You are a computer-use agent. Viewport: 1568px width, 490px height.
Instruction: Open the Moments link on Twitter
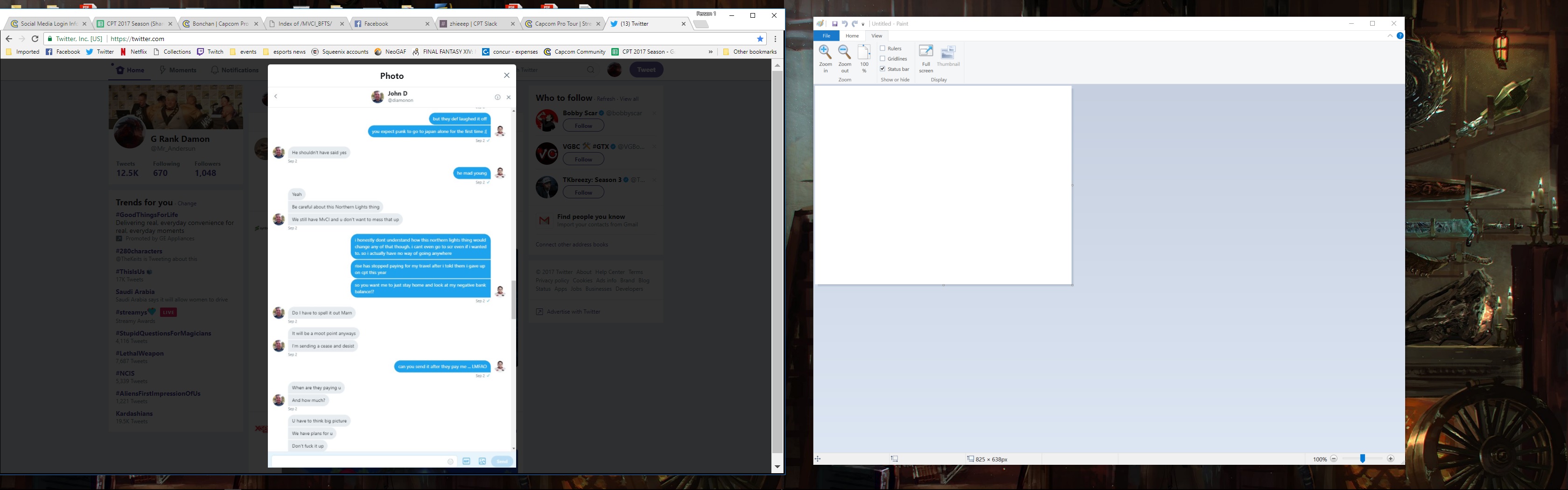177,70
